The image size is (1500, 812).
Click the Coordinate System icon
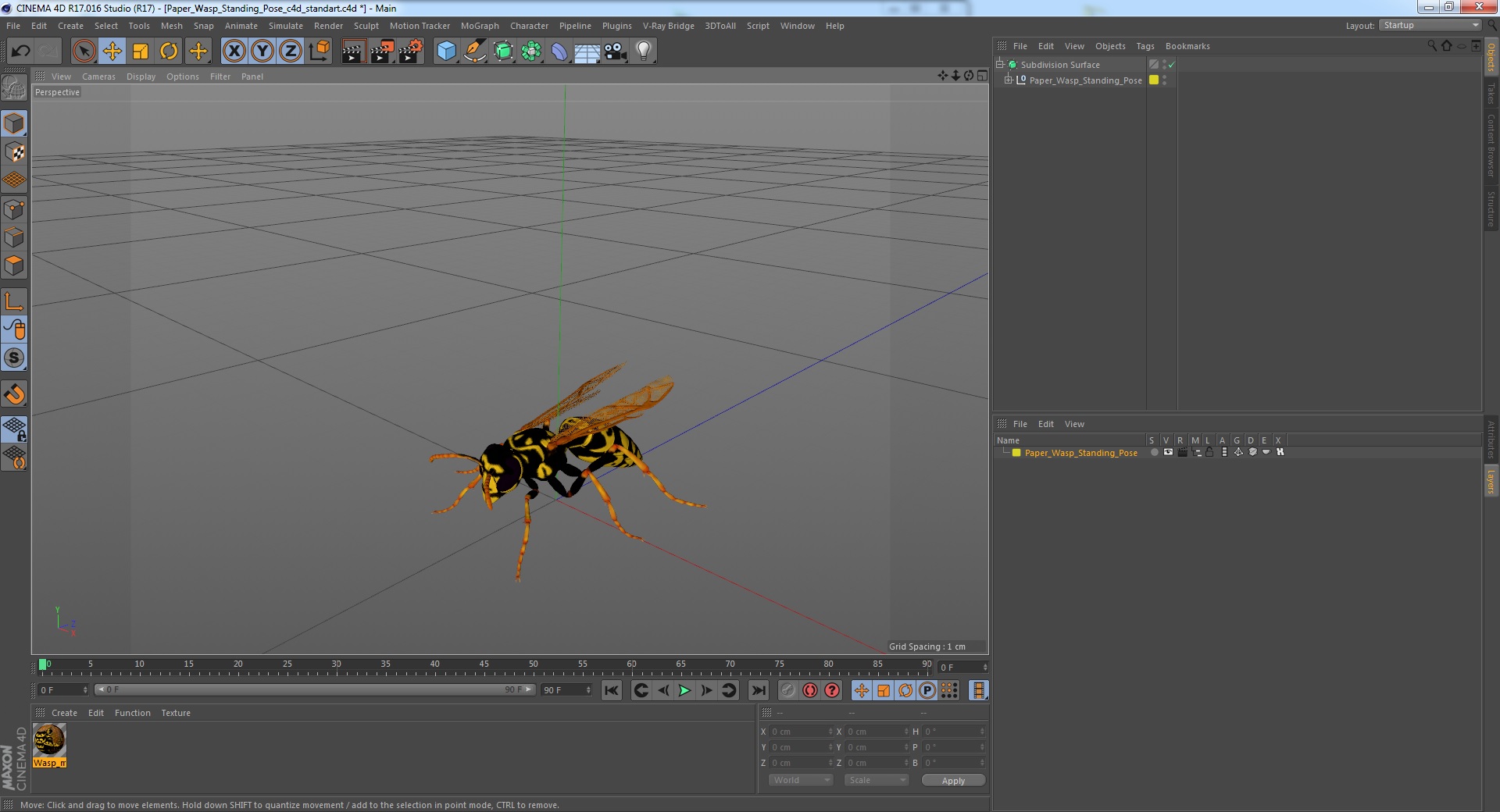pyautogui.click(x=320, y=52)
